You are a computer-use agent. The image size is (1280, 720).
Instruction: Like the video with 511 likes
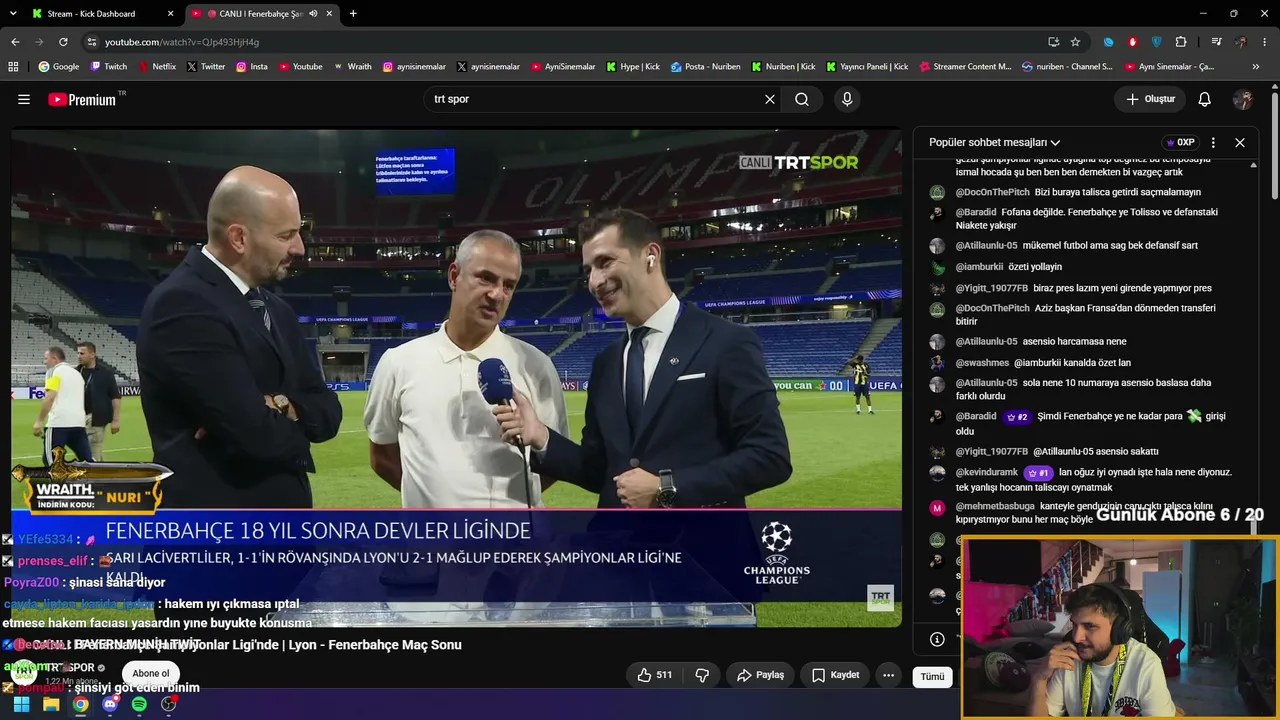click(655, 675)
